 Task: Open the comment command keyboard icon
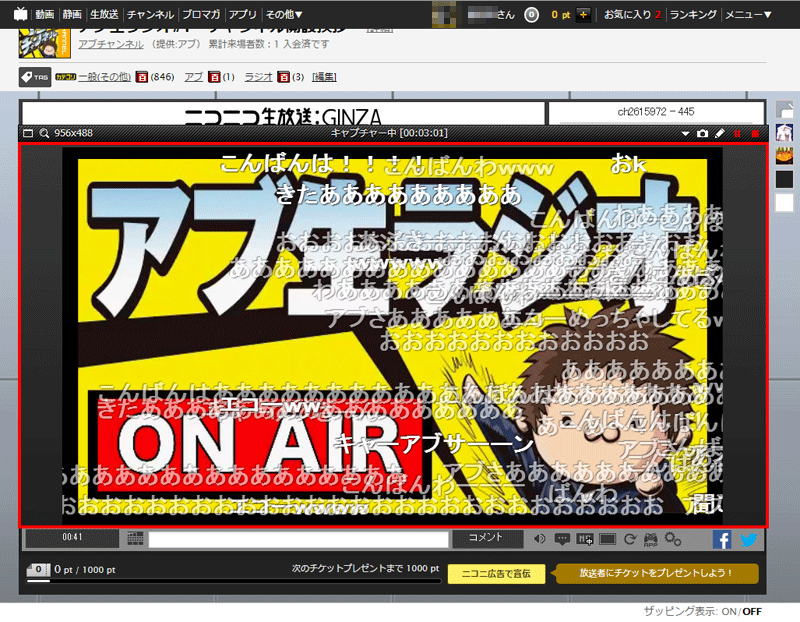[135, 538]
